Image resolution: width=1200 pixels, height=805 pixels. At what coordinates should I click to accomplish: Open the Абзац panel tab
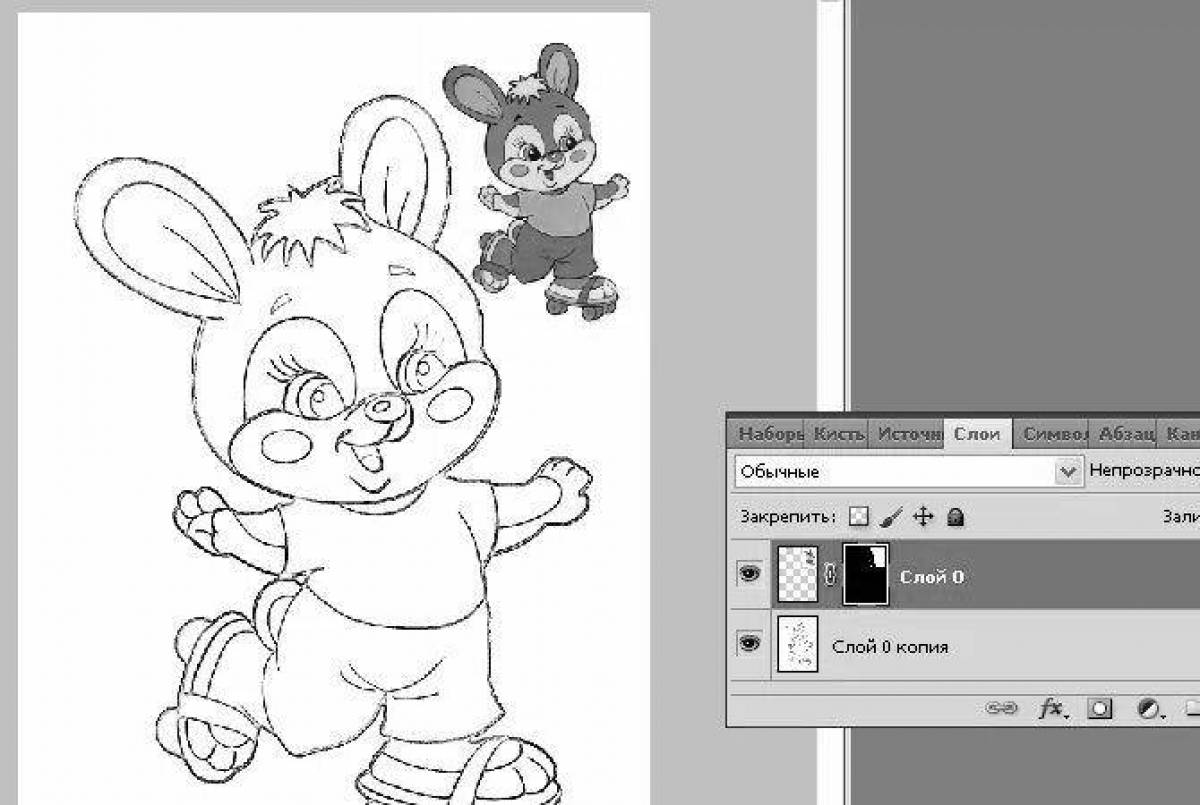[1127, 434]
